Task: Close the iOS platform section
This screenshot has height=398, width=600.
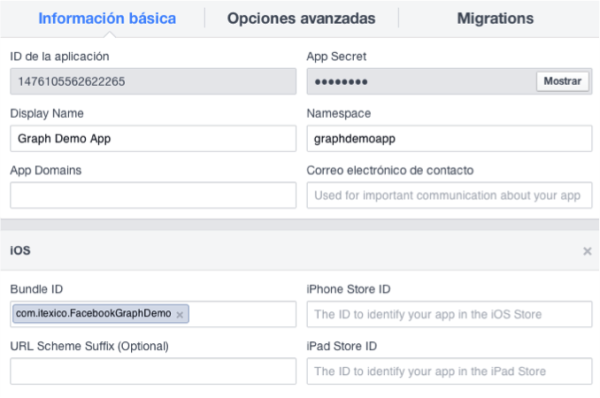Action: (x=587, y=251)
